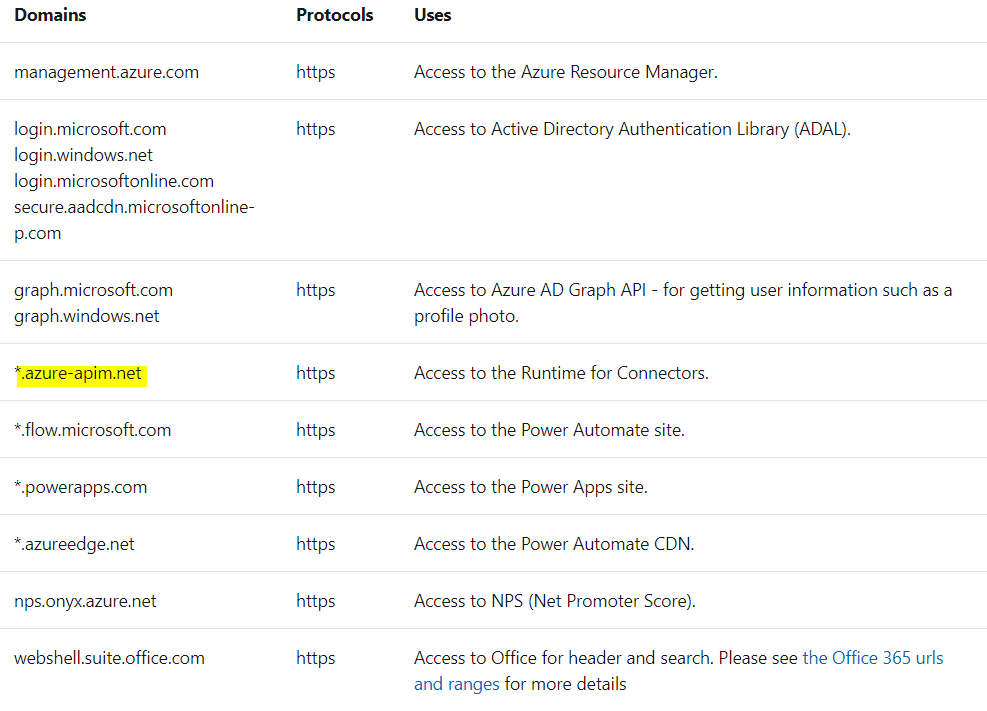Select the *.powerapps.com domain entry
Viewport: 987px width, 711px height.
[81, 488]
